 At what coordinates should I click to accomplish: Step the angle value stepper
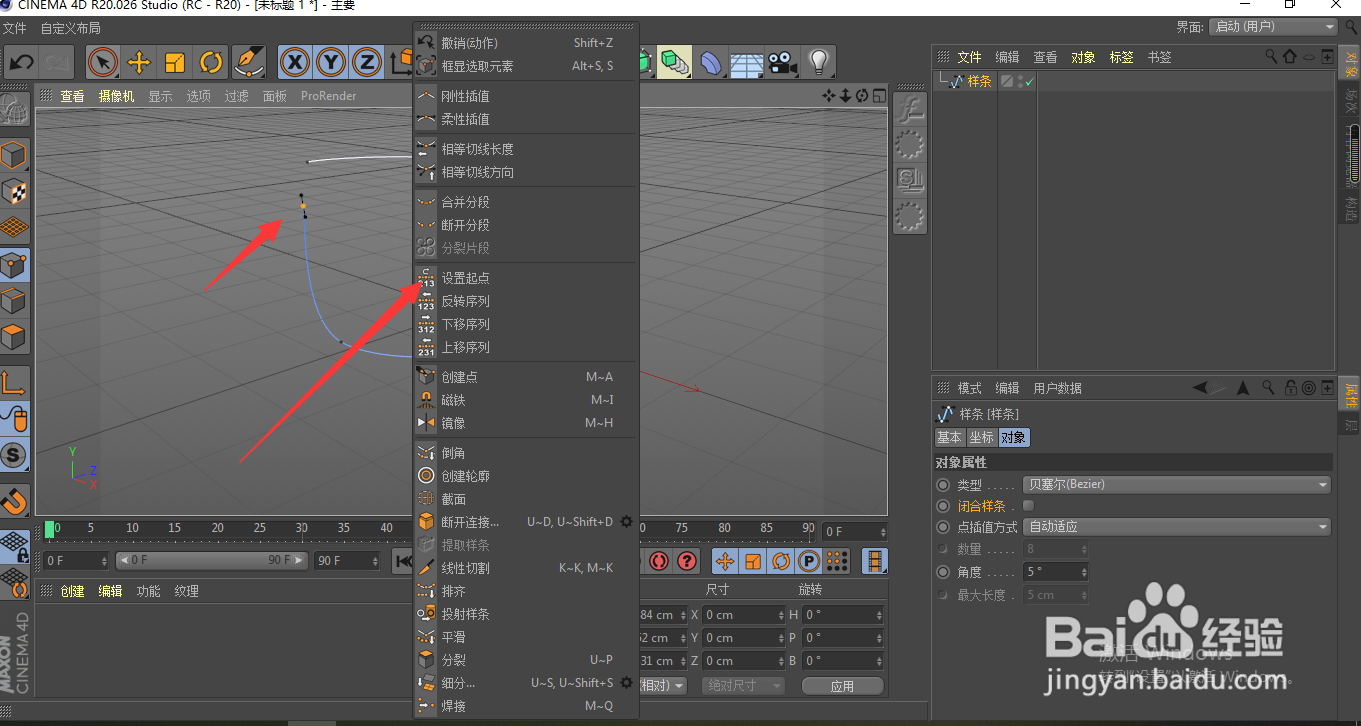point(1083,573)
